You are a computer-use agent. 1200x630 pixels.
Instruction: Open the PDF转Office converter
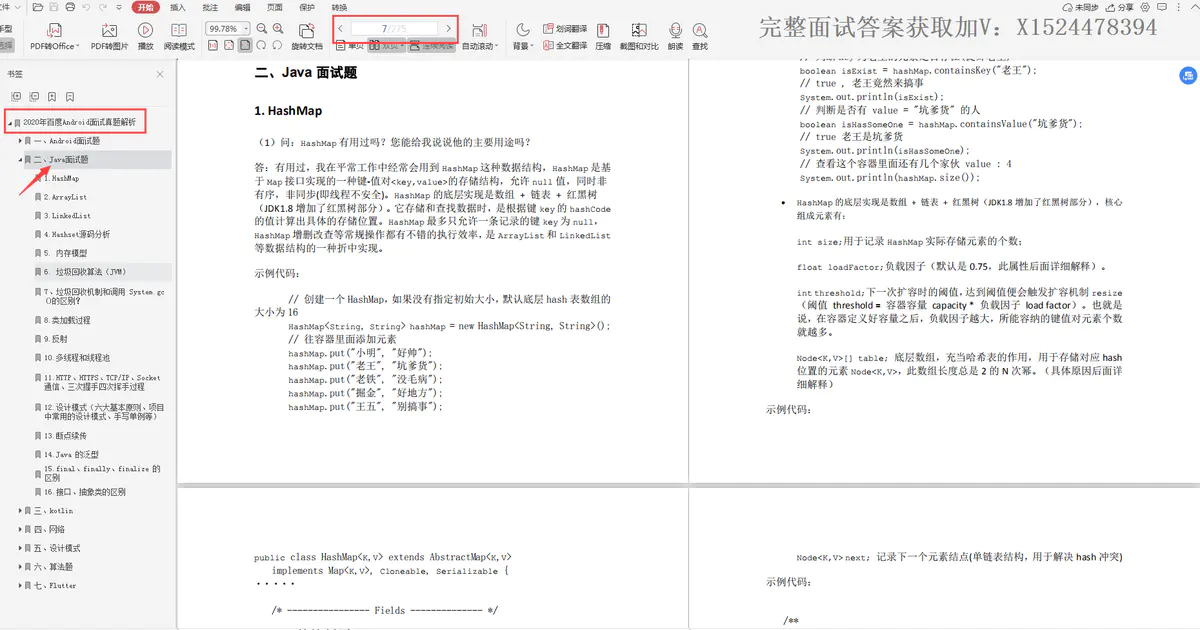[54, 37]
